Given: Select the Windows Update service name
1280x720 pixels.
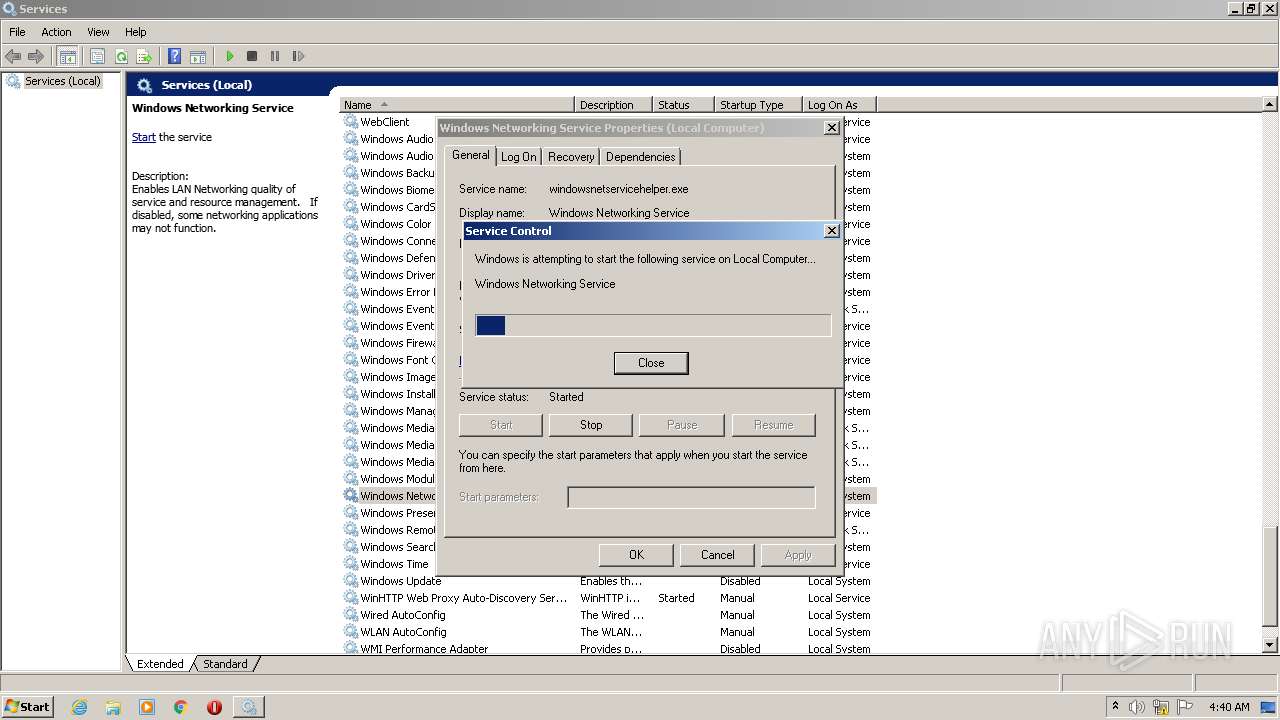Looking at the screenshot, I should [x=400, y=581].
